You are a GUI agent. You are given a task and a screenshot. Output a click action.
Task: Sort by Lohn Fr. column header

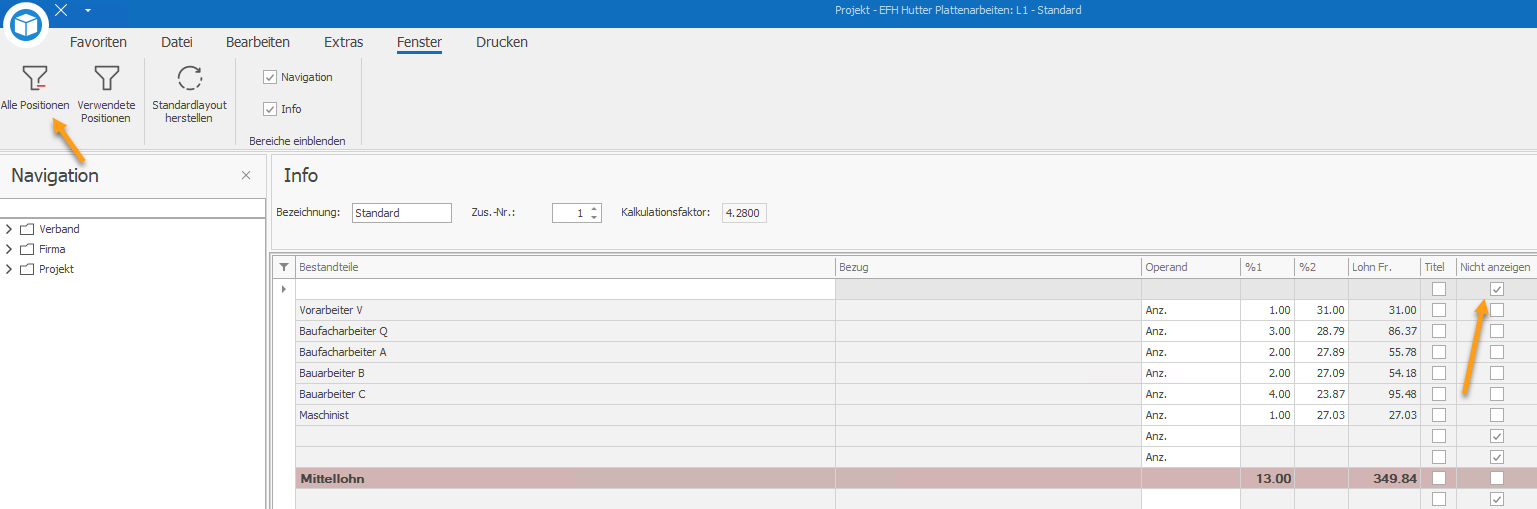(x=1385, y=267)
